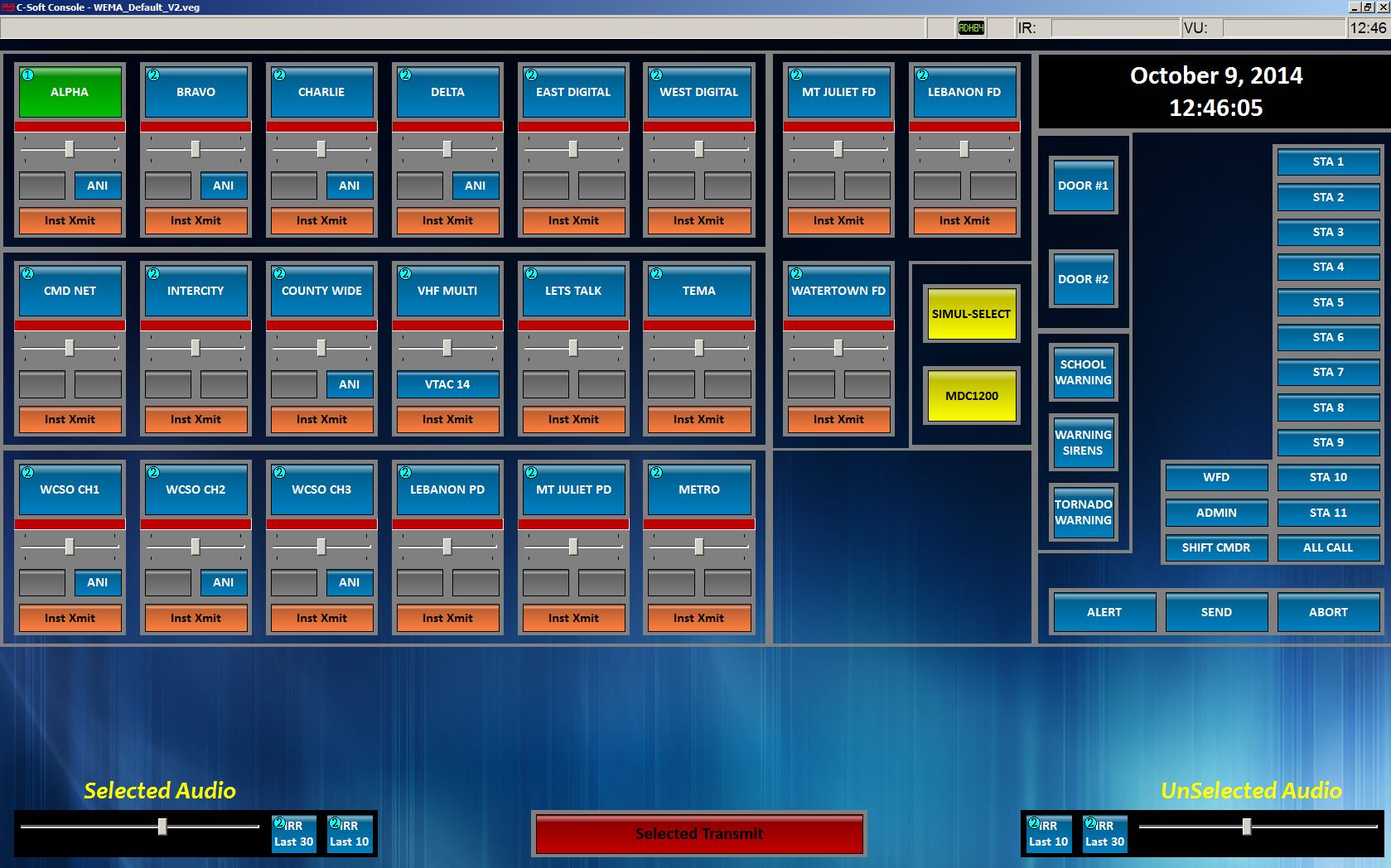
Task: Activate the TORNADO WARNING alert tile
Action: (x=1083, y=513)
